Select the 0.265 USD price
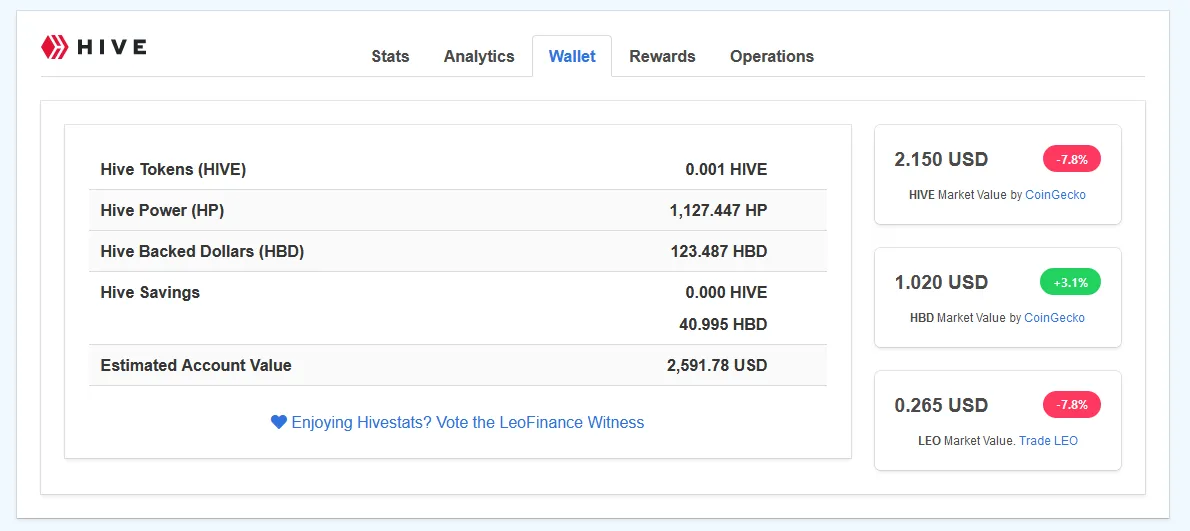1190x531 pixels. point(941,405)
